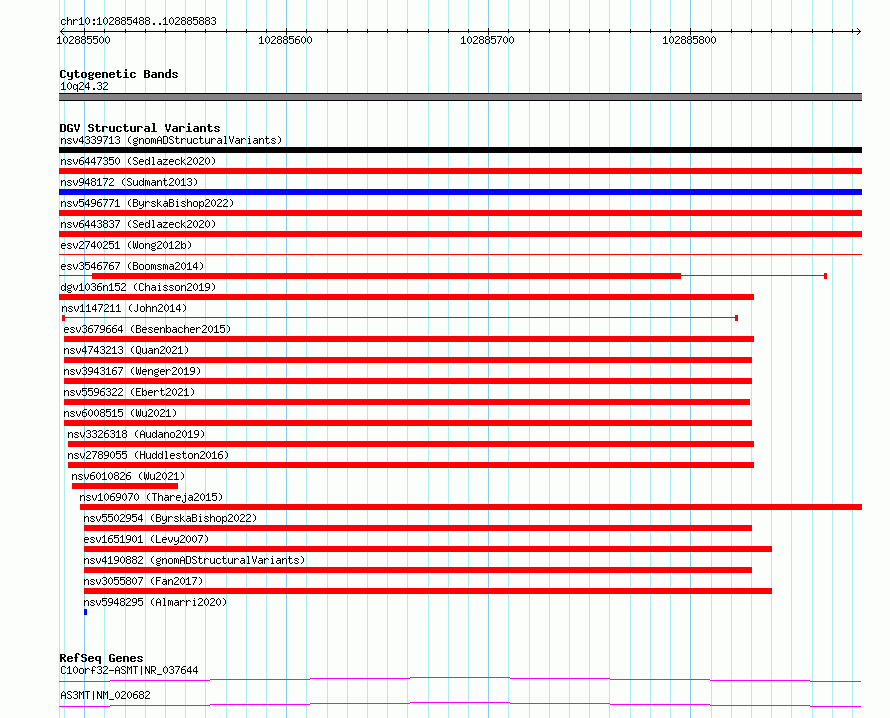Image resolution: width=890 pixels, height=718 pixels.
Task: Click the red bar under esv3546767 Boomsma2014
Action: [386, 276]
